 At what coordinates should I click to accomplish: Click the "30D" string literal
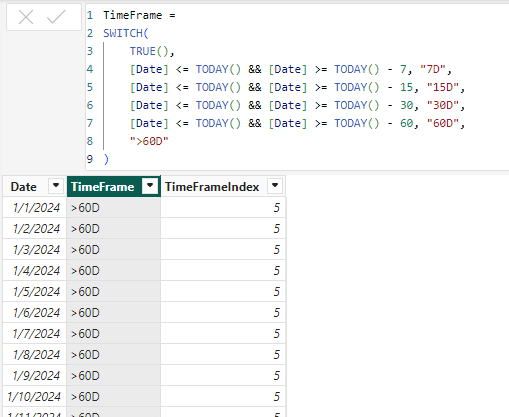443,105
